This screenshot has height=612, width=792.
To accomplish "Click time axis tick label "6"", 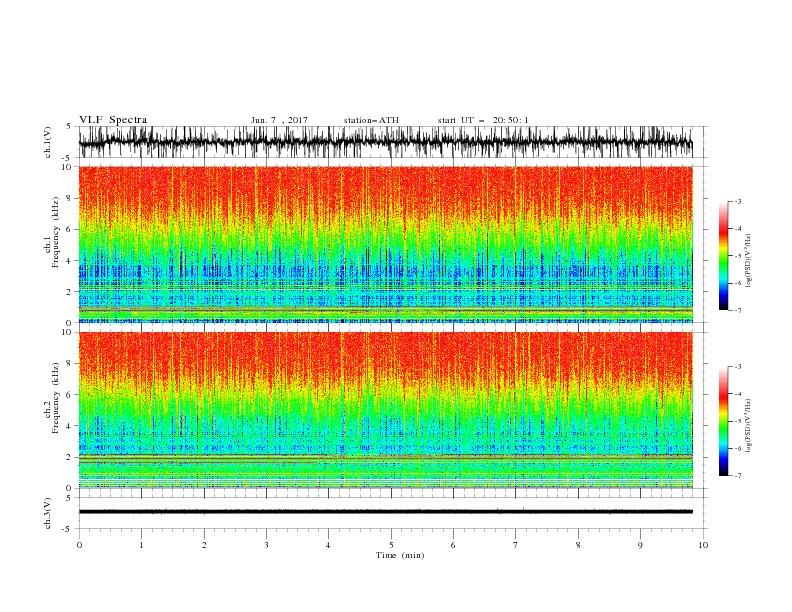I will [453, 545].
